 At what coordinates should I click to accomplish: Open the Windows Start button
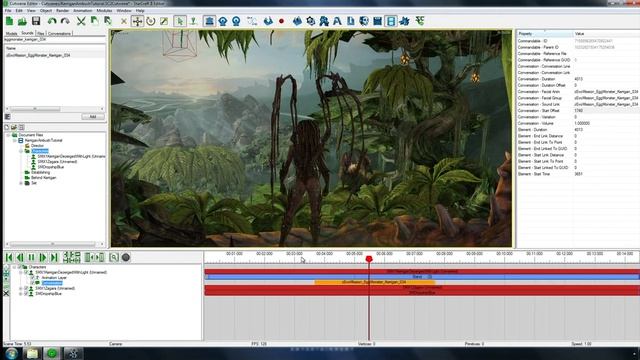pyautogui.click(x=11, y=353)
